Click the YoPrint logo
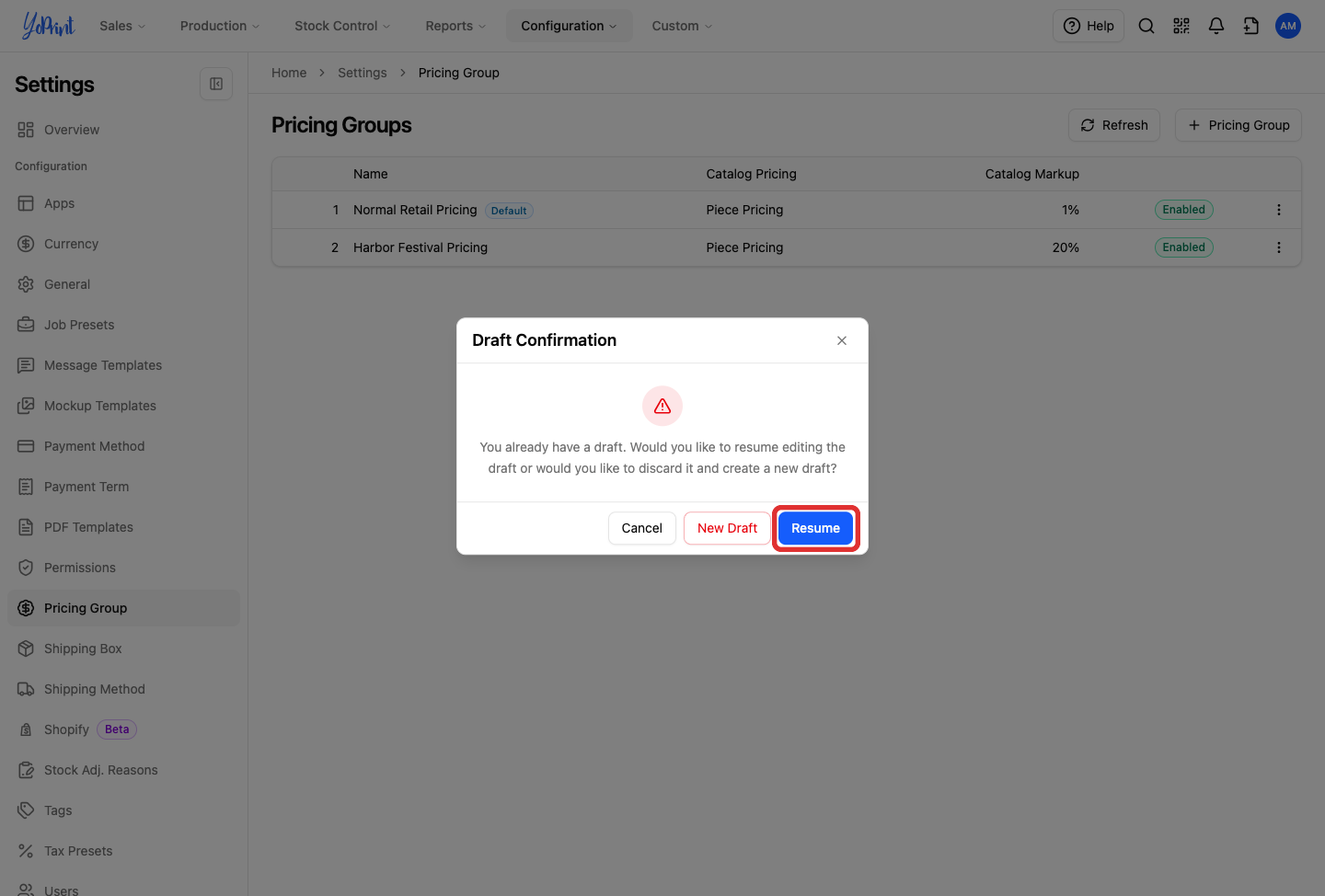 [48, 26]
